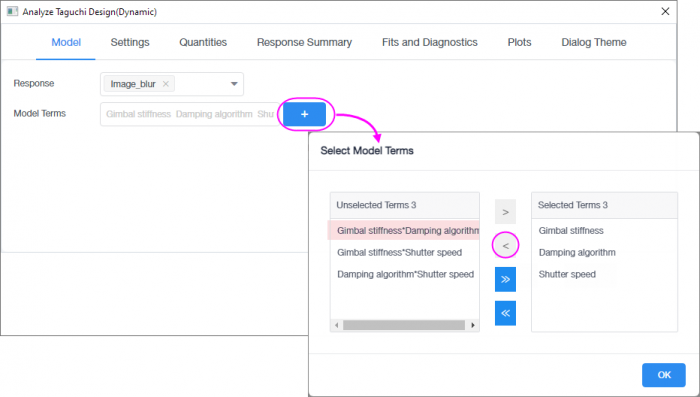Move all terms right with double arrow
Image resolution: width=700 pixels, height=397 pixels.
pyautogui.click(x=505, y=280)
